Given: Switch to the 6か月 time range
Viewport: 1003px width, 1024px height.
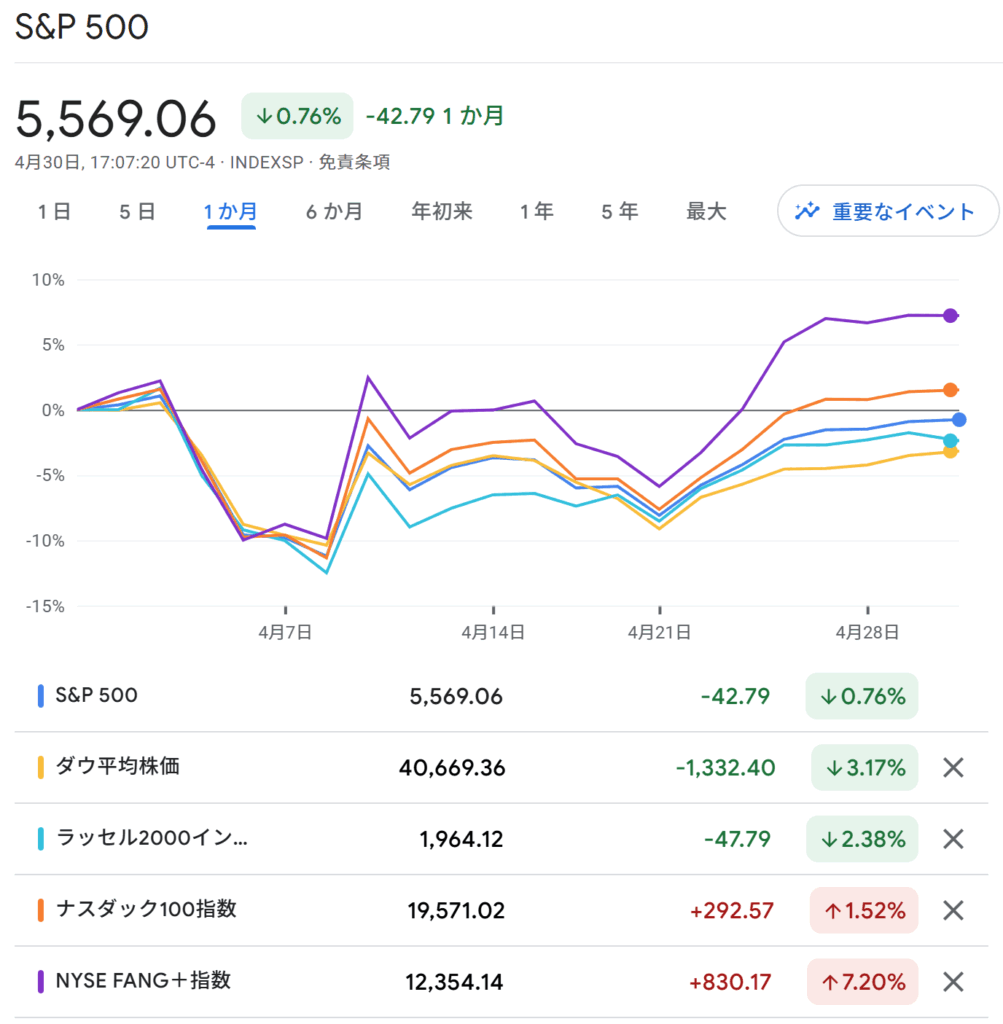Looking at the screenshot, I should pos(334,212).
